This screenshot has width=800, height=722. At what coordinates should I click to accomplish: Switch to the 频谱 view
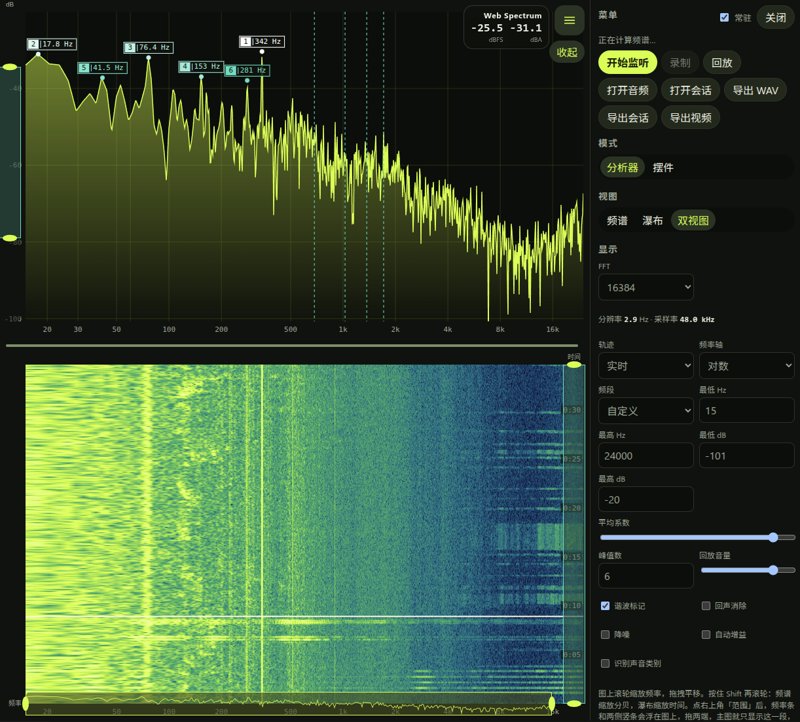(617, 220)
